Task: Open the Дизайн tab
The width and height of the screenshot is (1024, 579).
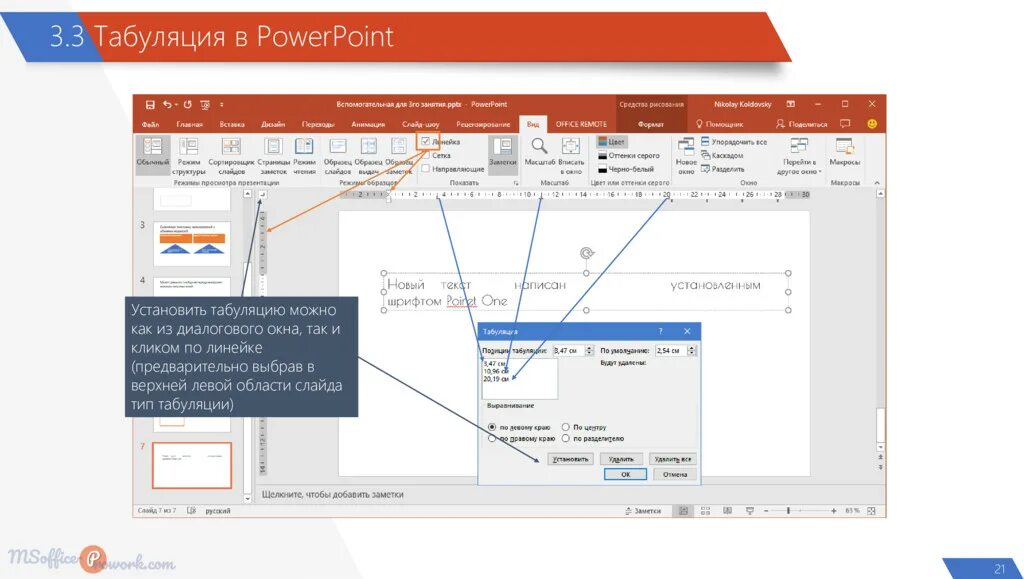Action: [x=273, y=124]
